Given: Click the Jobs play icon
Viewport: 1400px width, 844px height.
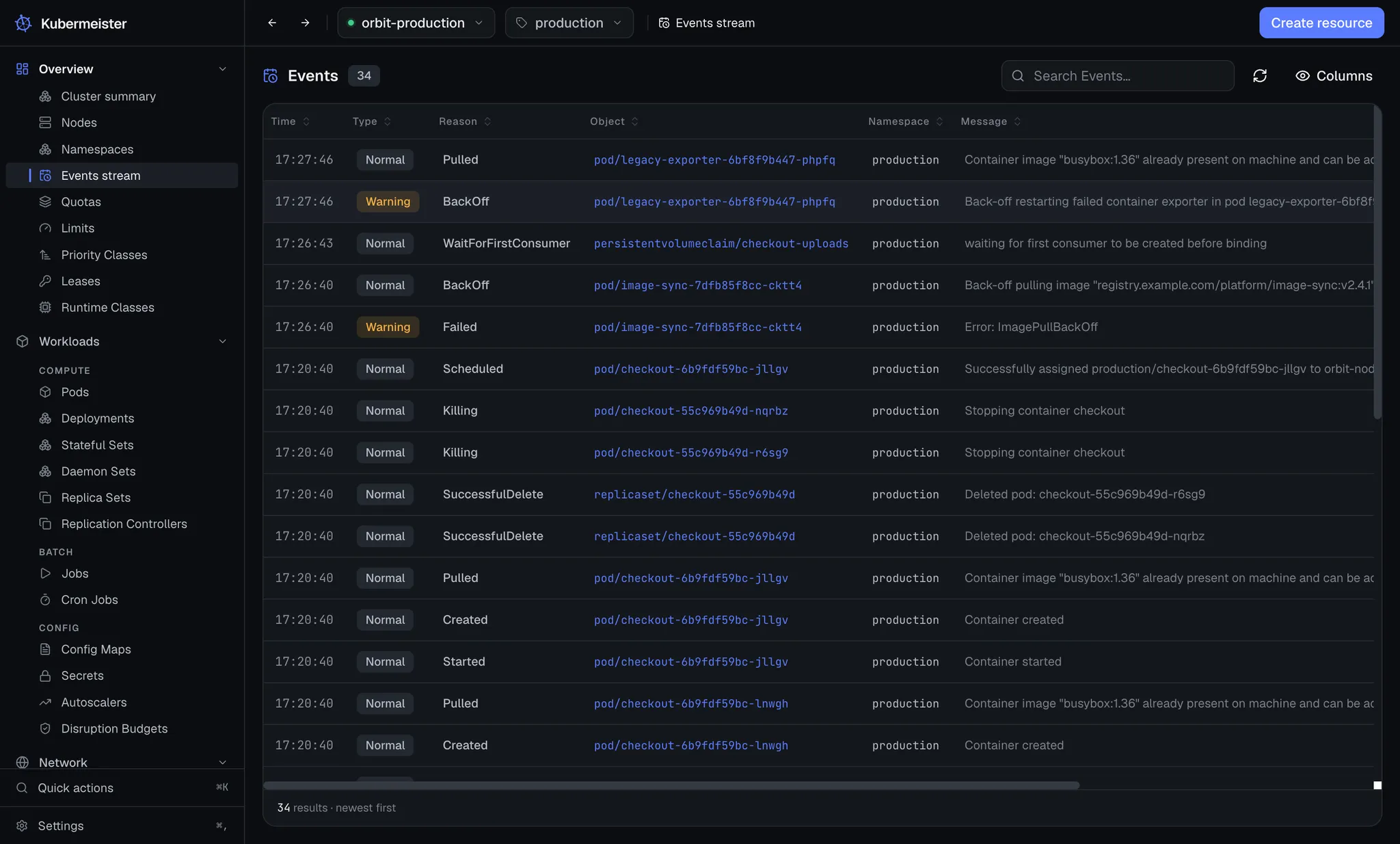Looking at the screenshot, I should [45, 574].
